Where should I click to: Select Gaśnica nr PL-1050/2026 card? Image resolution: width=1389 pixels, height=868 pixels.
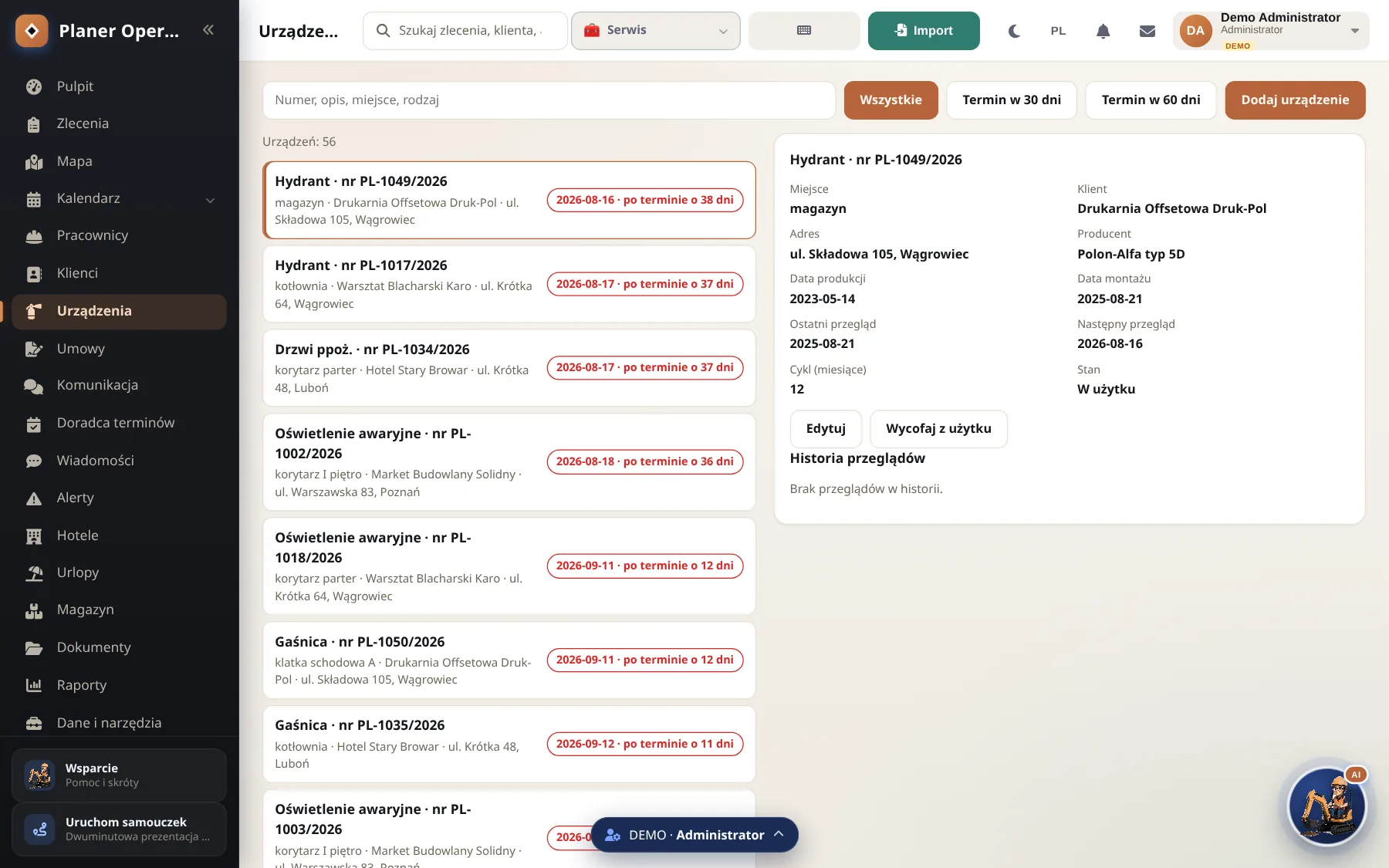(x=509, y=660)
